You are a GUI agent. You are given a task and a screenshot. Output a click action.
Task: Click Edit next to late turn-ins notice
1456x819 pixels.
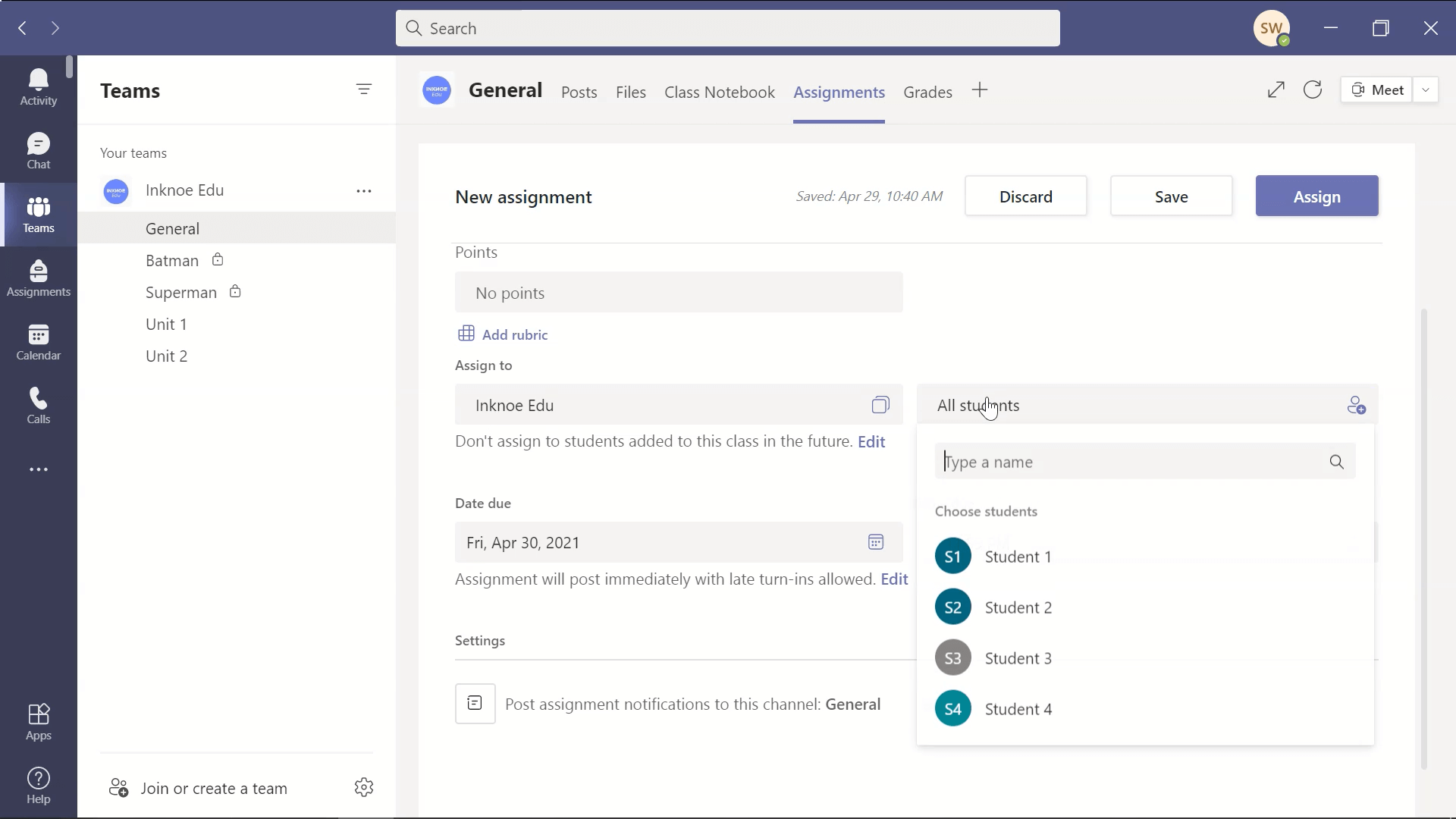pyautogui.click(x=894, y=579)
